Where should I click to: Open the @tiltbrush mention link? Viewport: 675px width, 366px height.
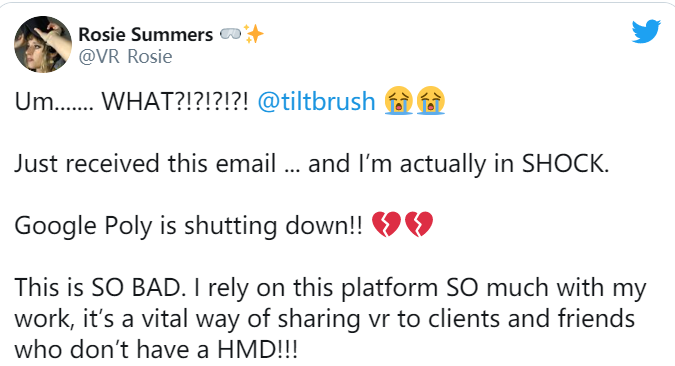click(x=316, y=102)
